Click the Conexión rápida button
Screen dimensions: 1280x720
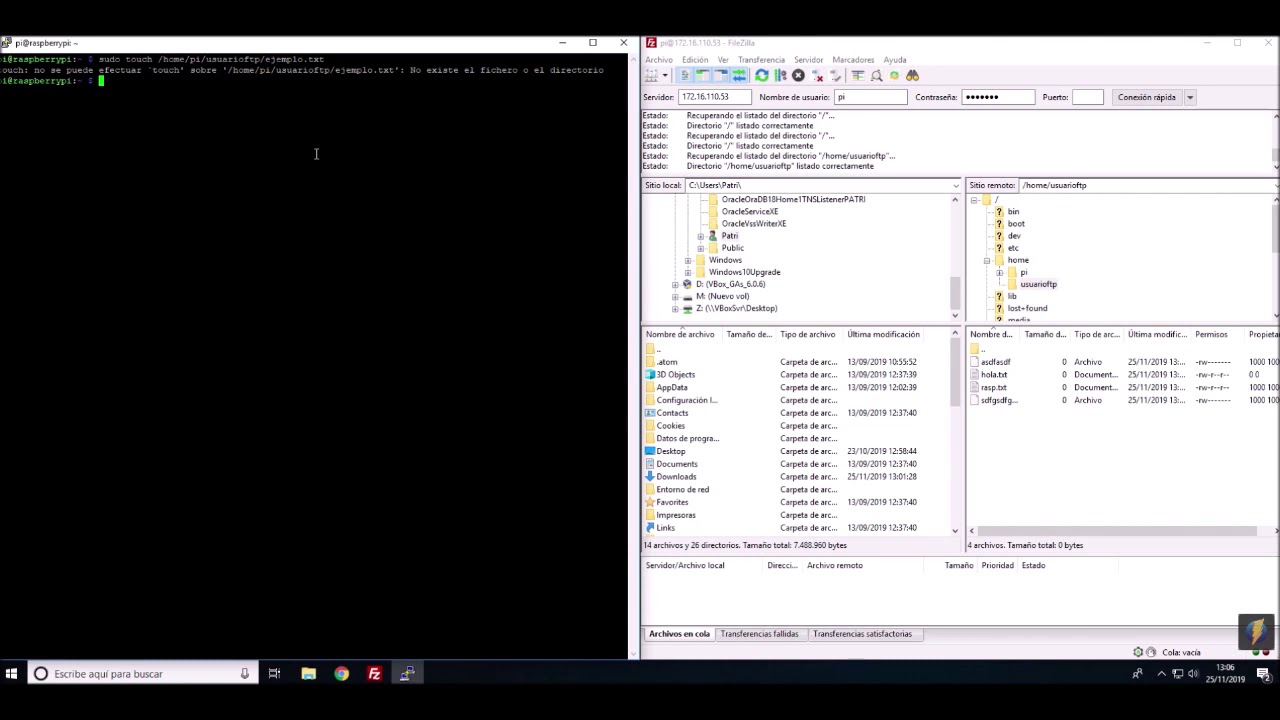pos(1147,97)
